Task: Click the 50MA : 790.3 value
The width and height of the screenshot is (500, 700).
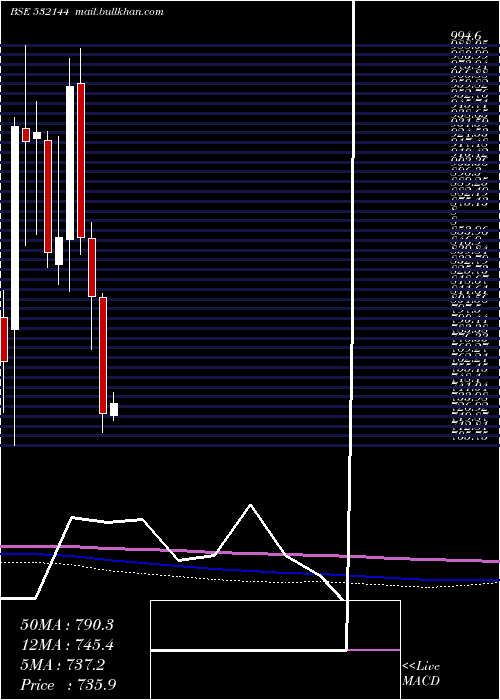Action: click(x=67, y=625)
